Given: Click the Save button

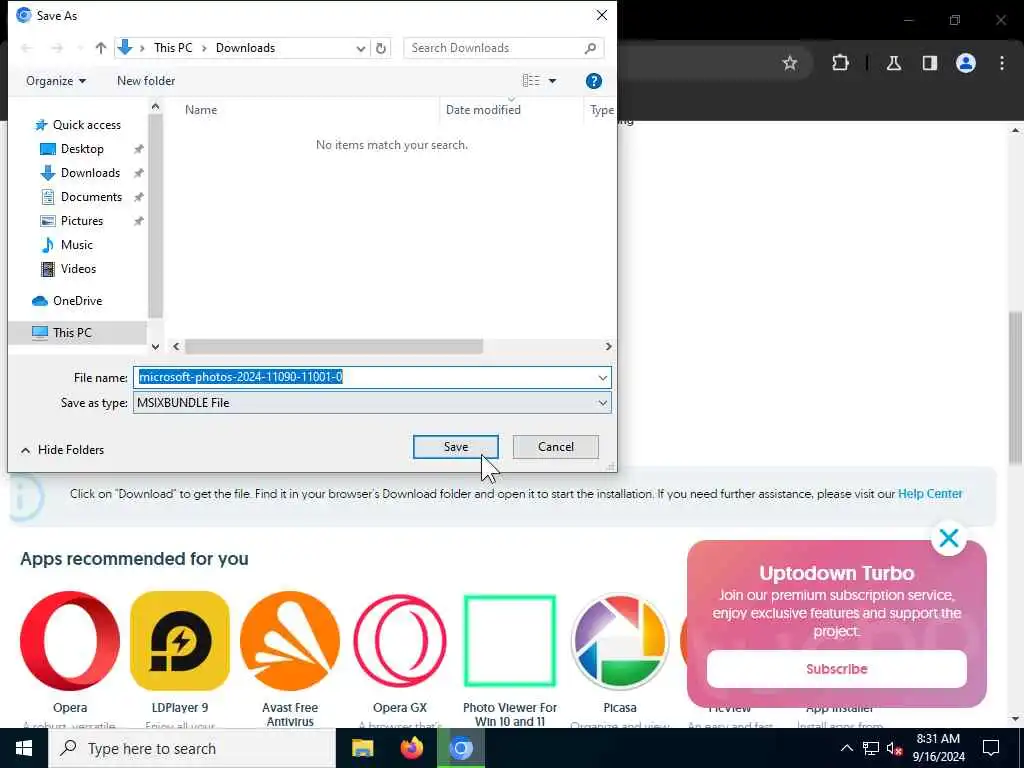Looking at the screenshot, I should 455,447.
